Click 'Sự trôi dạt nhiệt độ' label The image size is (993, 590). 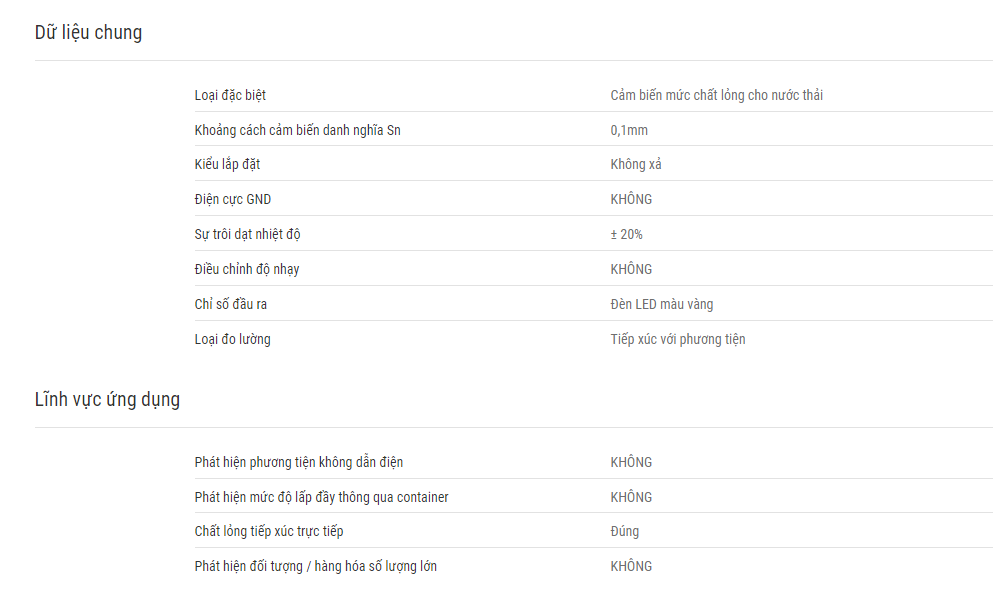point(247,234)
